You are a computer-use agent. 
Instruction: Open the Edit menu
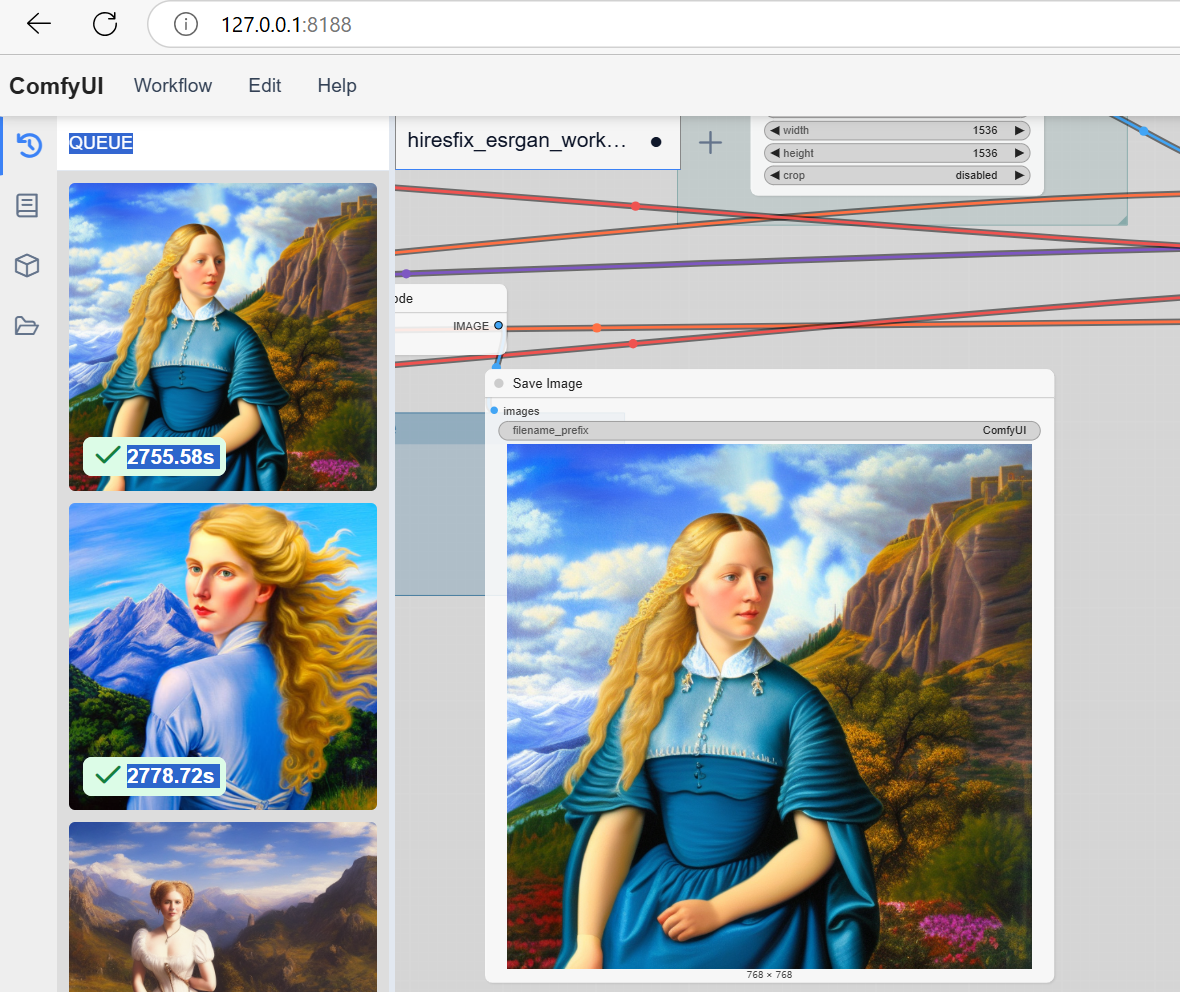[265, 86]
